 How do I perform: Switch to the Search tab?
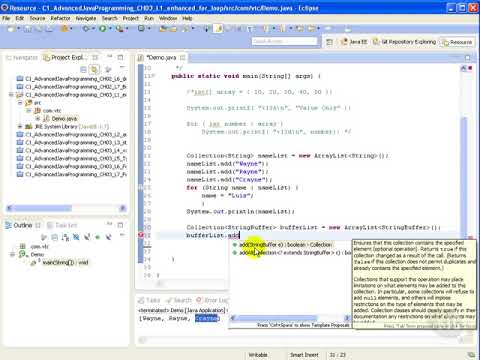(179, 300)
